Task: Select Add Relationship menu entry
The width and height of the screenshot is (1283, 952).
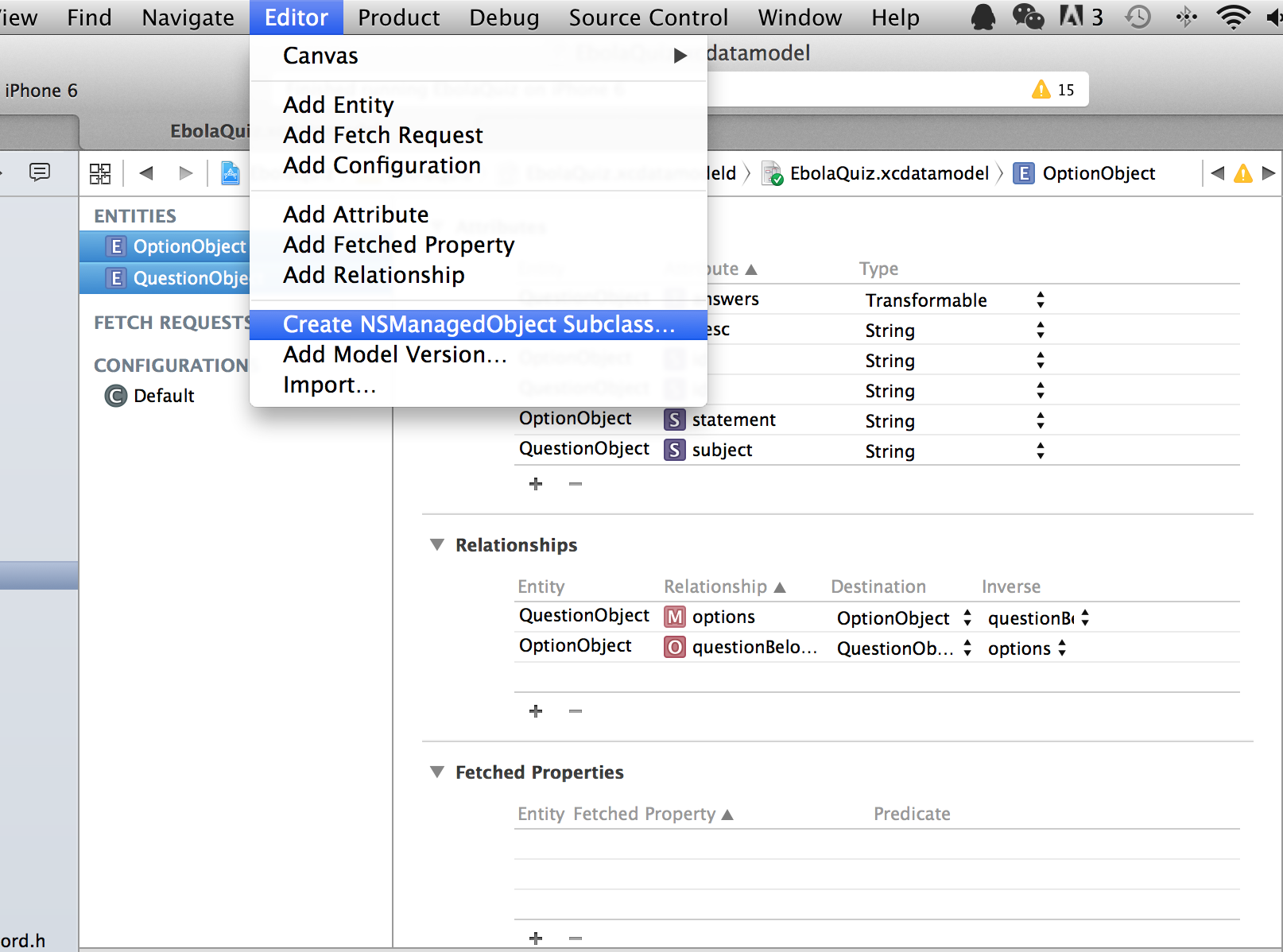Action: (478, 275)
